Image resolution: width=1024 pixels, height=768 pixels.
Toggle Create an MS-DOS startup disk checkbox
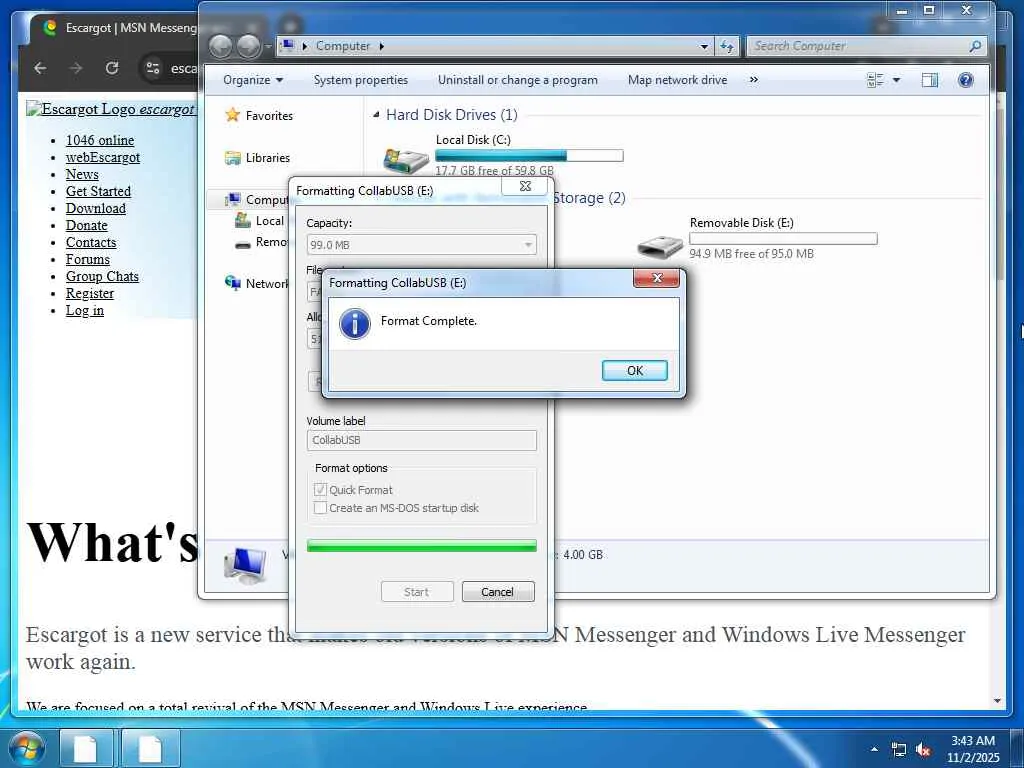pyautogui.click(x=320, y=508)
